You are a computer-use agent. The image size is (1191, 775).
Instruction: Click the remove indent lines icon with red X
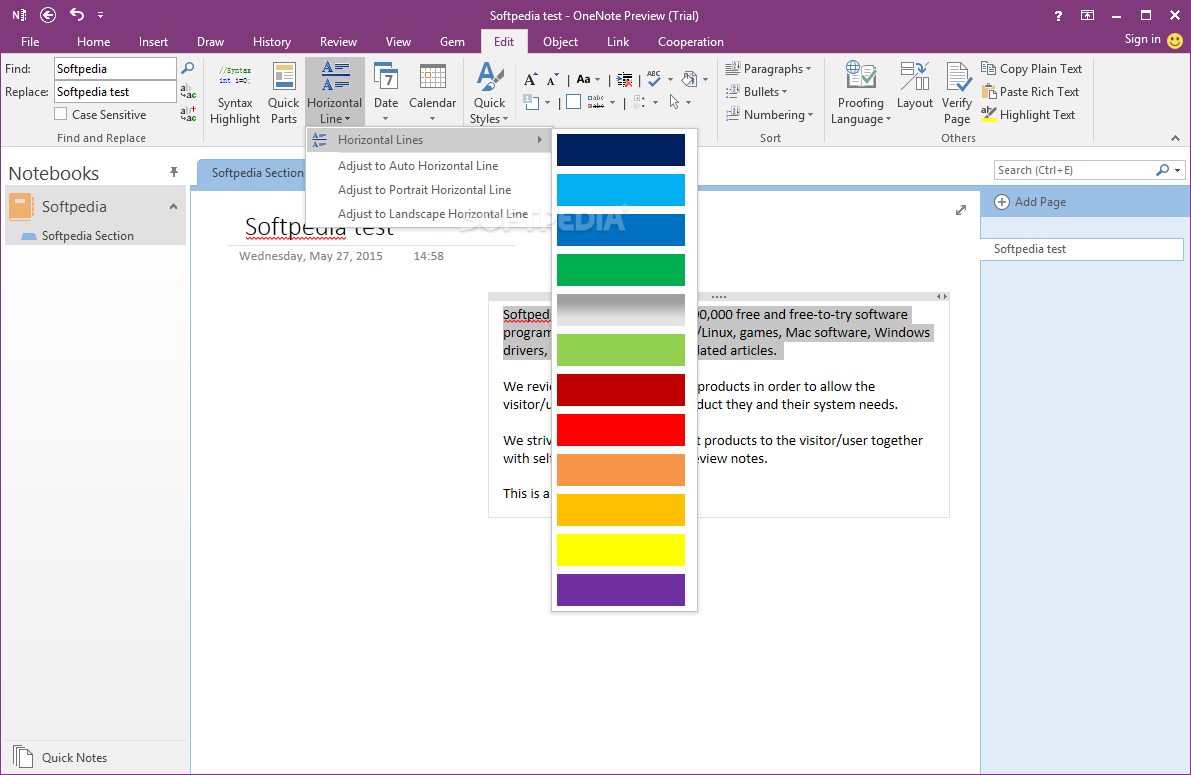624,79
